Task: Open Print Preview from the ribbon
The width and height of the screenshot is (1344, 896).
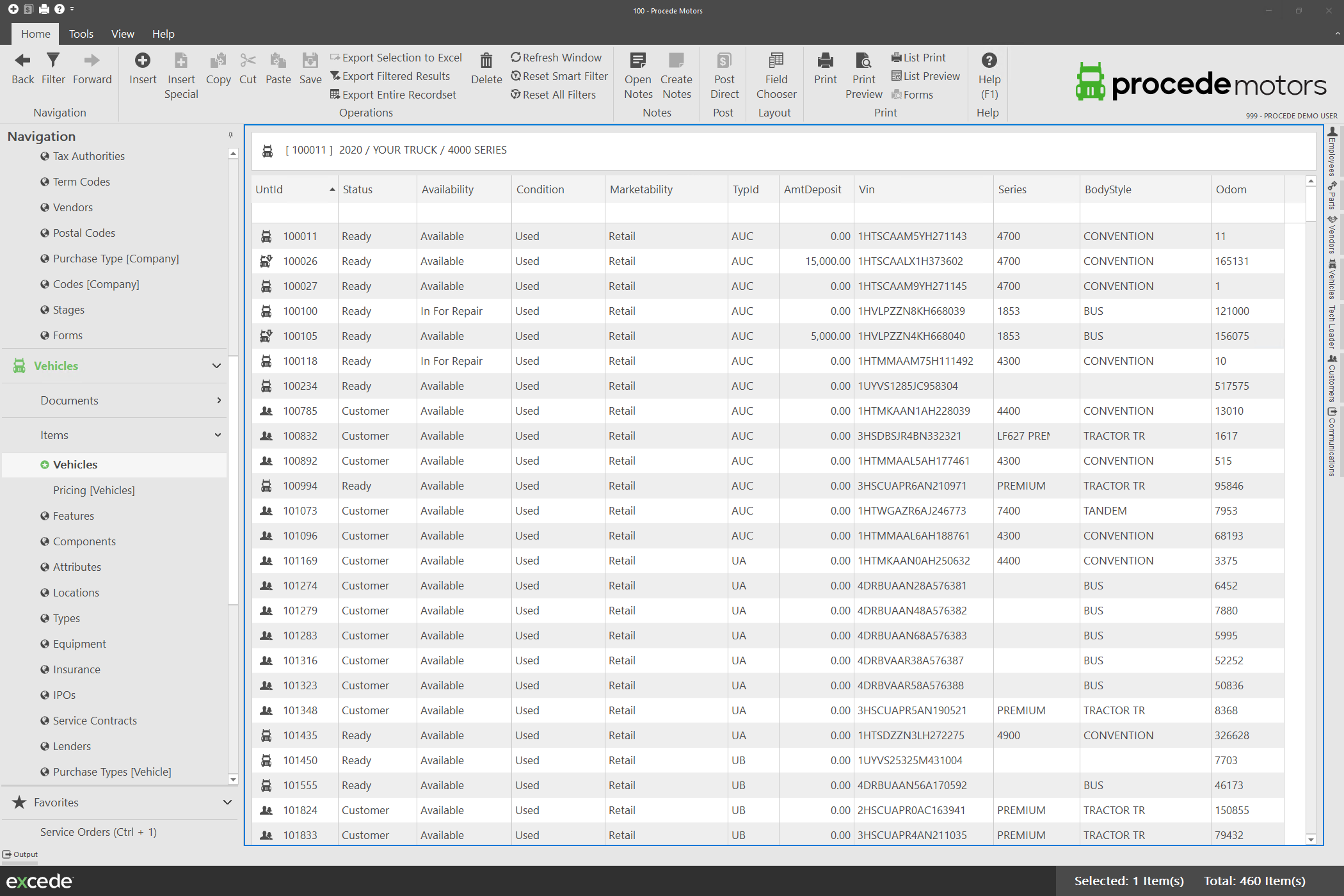Action: point(863,61)
